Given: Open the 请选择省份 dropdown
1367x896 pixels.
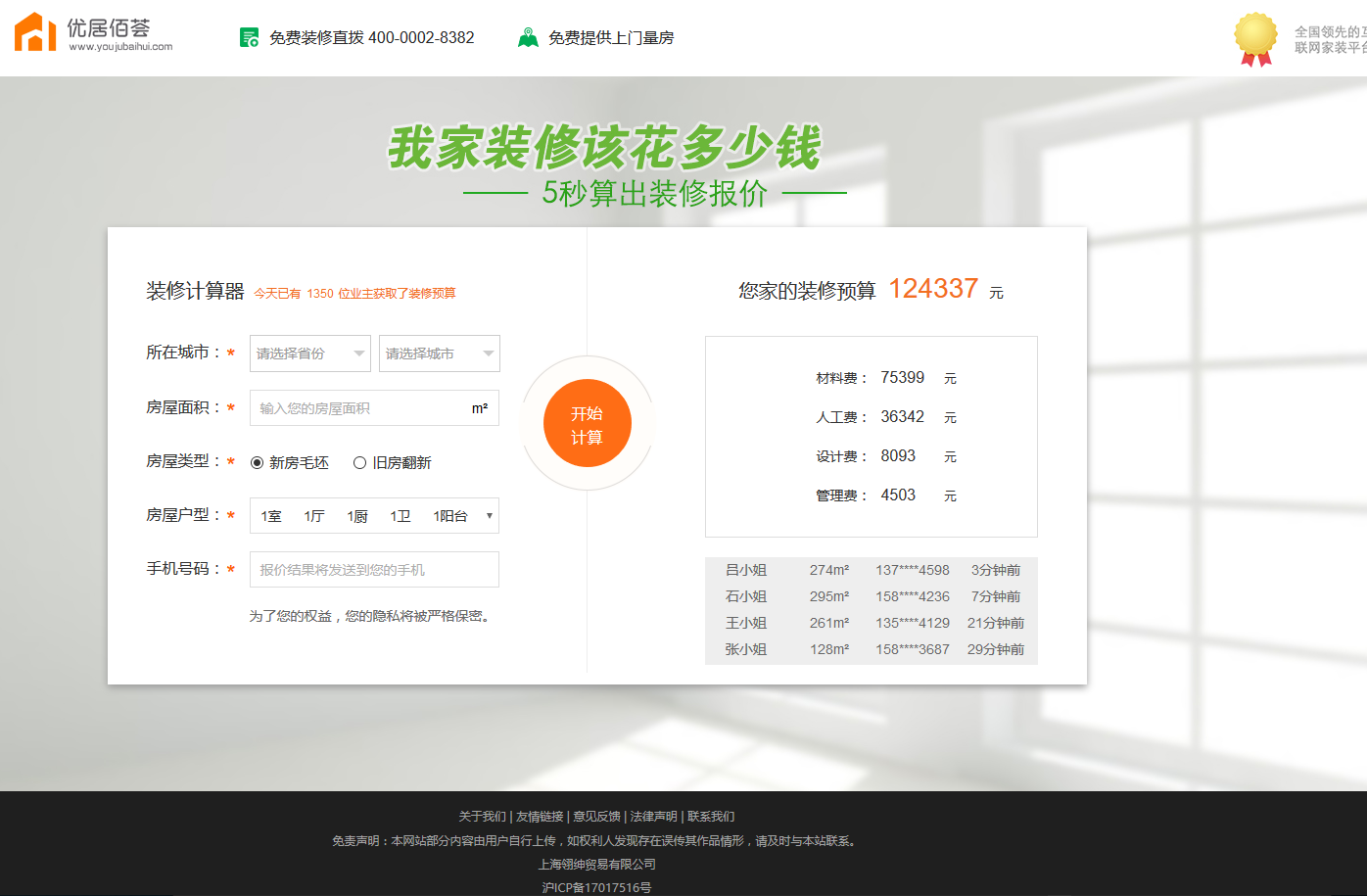Looking at the screenshot, I should pyautogui.click(x=309, y=354).
